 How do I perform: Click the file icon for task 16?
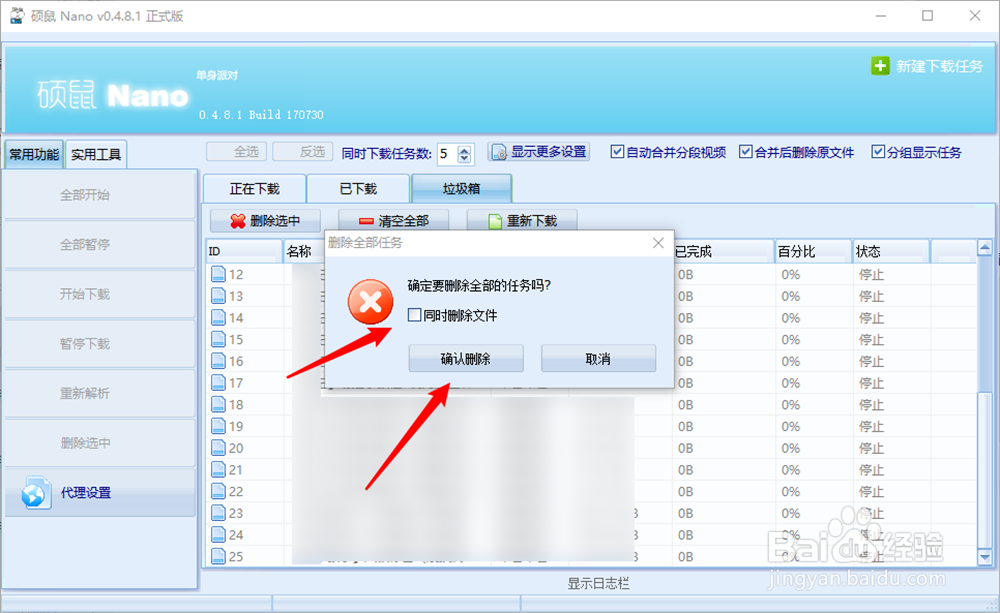point(218,361)
